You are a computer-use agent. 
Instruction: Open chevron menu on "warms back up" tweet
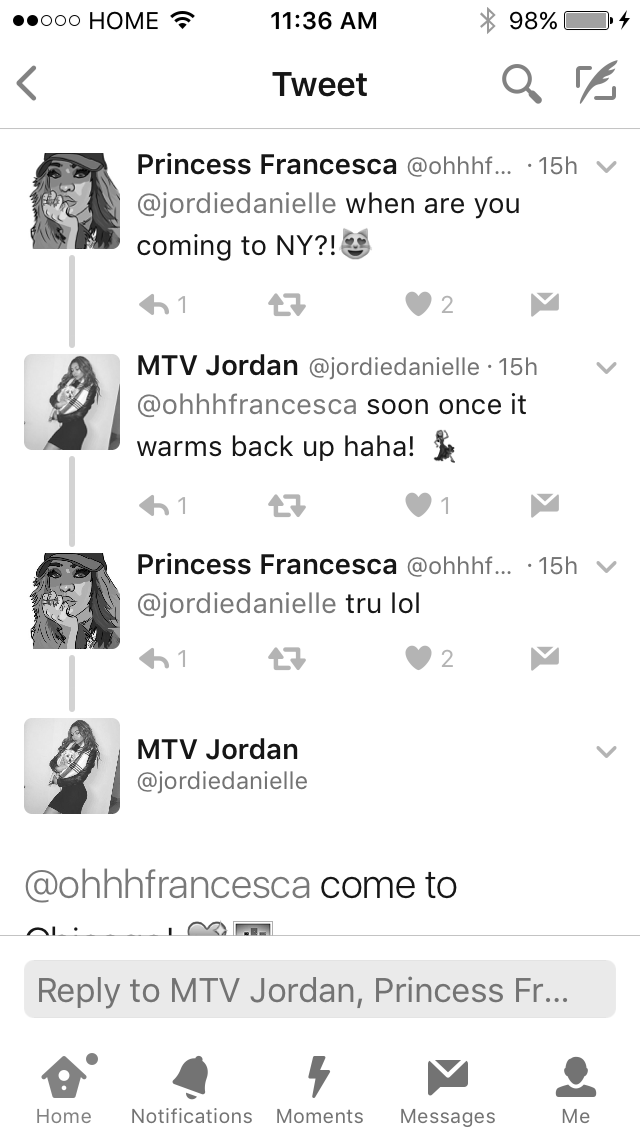607,368
